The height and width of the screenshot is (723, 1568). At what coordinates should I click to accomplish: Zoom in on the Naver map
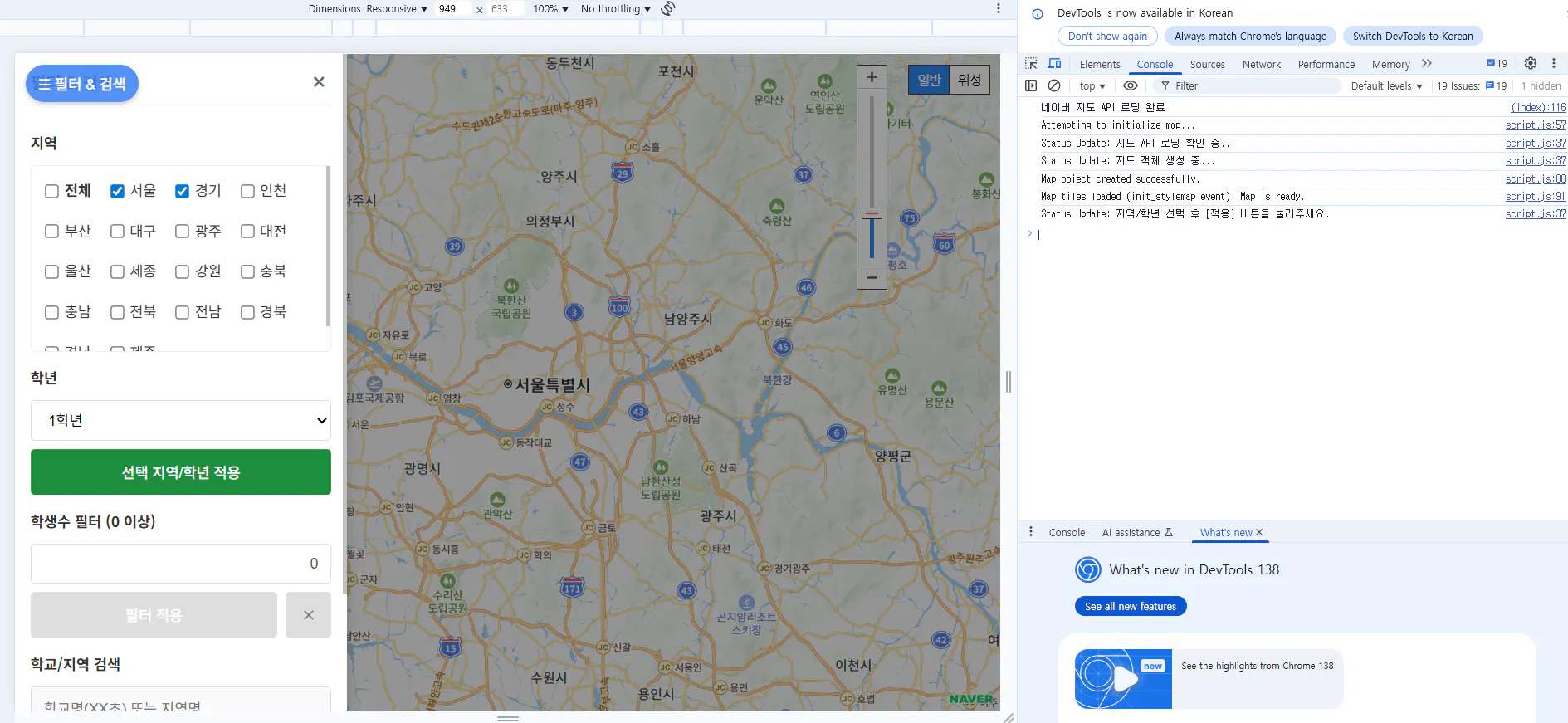872,77
